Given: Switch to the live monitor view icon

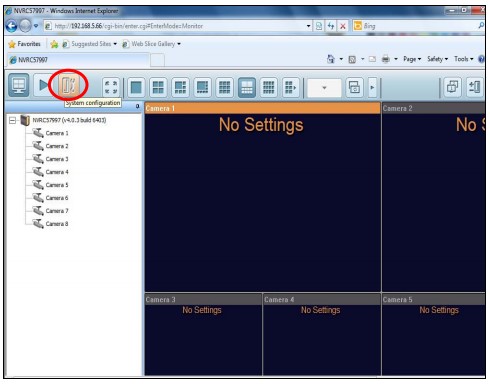Looking at the screenshot, I should coord(19,85).
